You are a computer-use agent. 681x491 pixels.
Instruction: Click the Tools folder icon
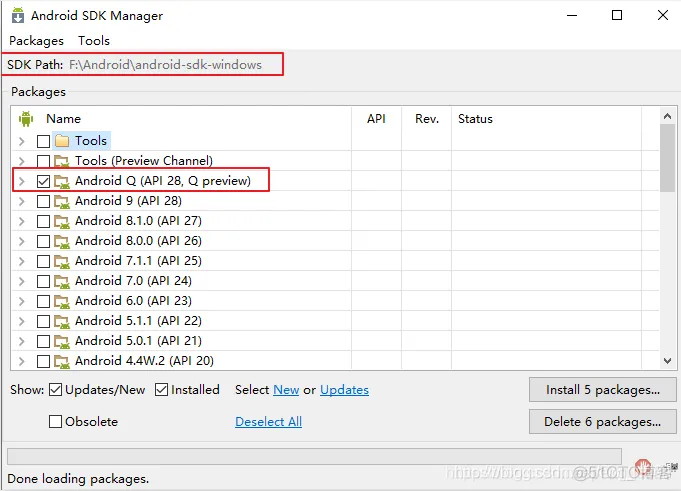coord(62,141)
